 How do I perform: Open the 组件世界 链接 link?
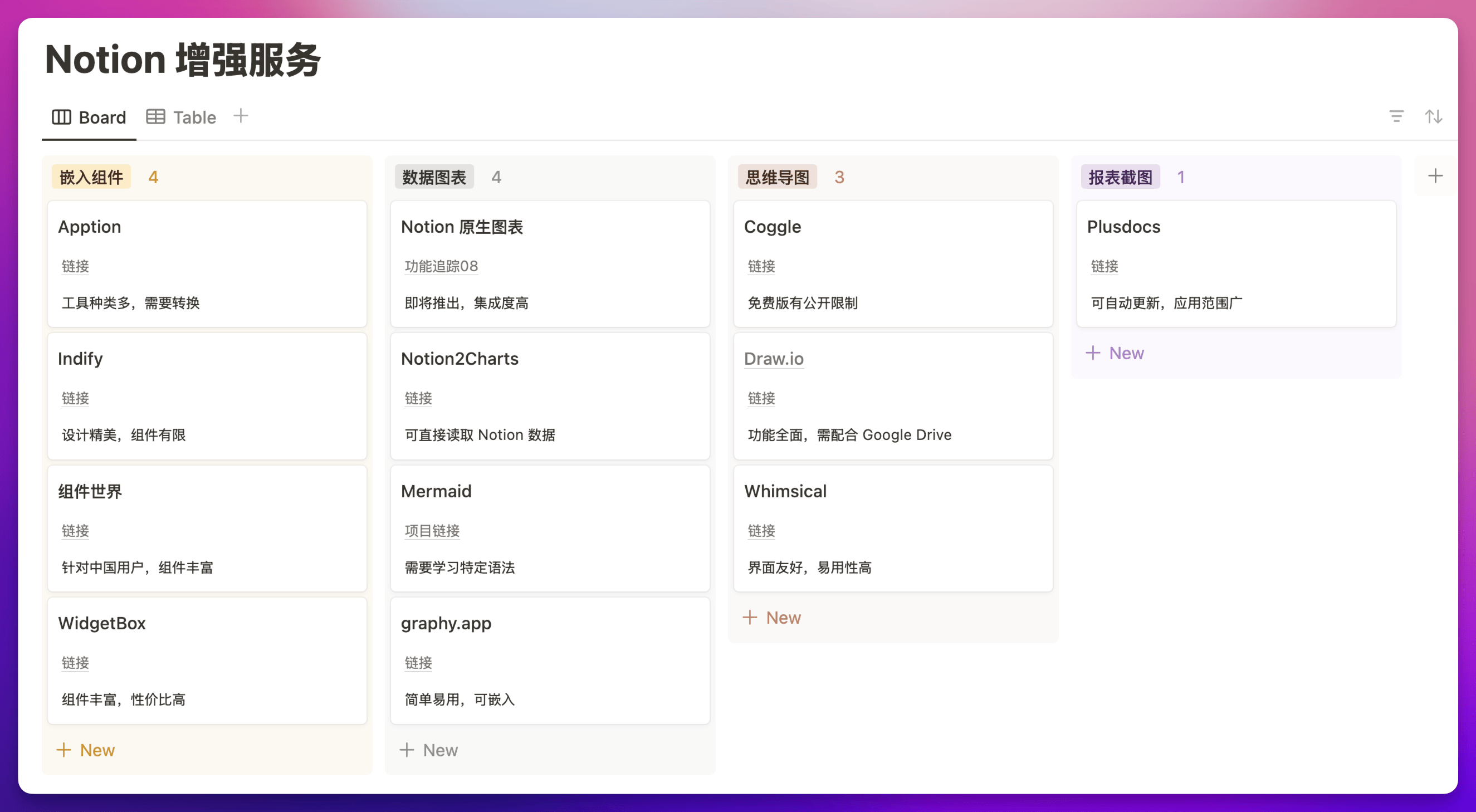click(76, 531)
